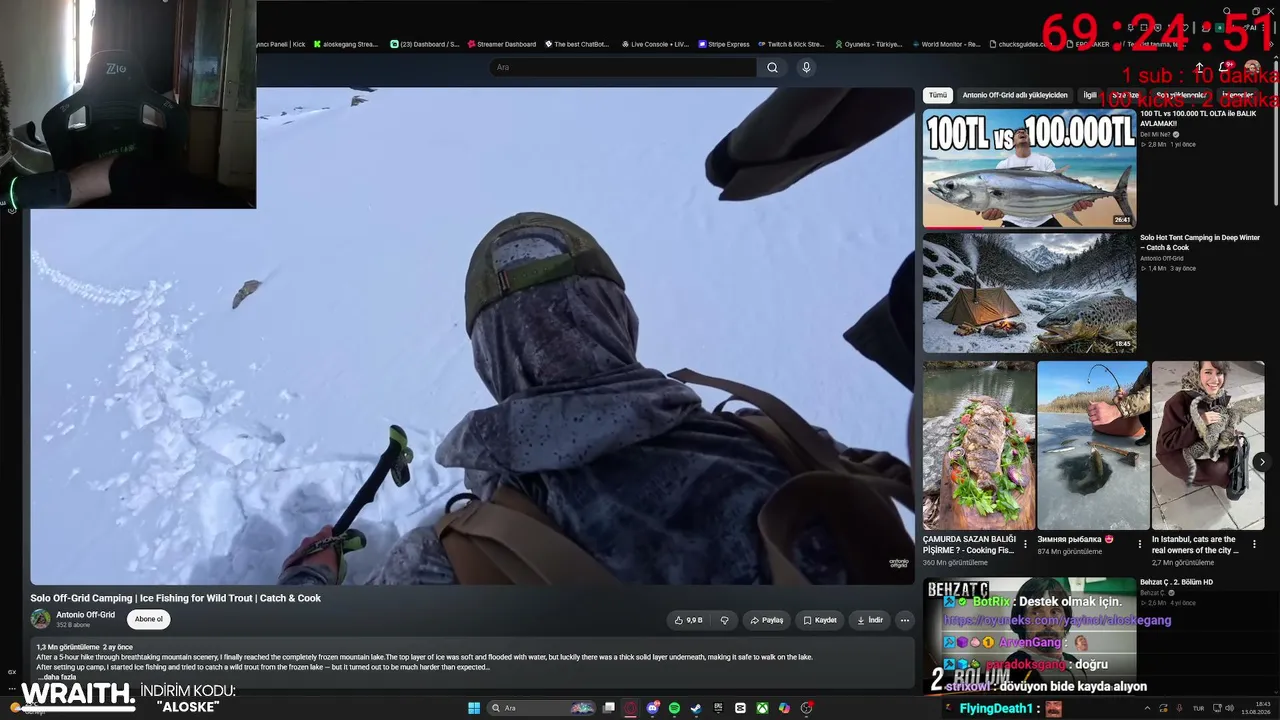Share video using Paylaş button

[x=766, y=620]
